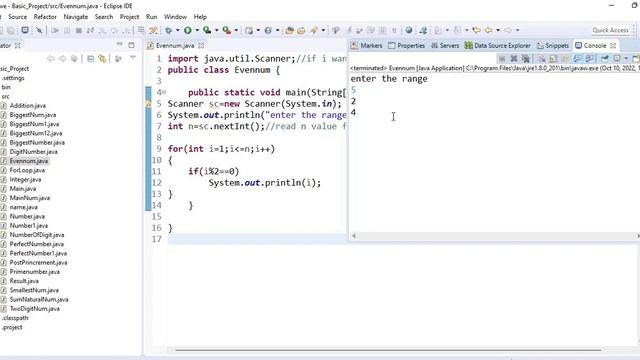Viewport: 640px width, 360px height.
Task: Select Primenumber.java in the navigator tree
Action: click(x=34, y=272)
